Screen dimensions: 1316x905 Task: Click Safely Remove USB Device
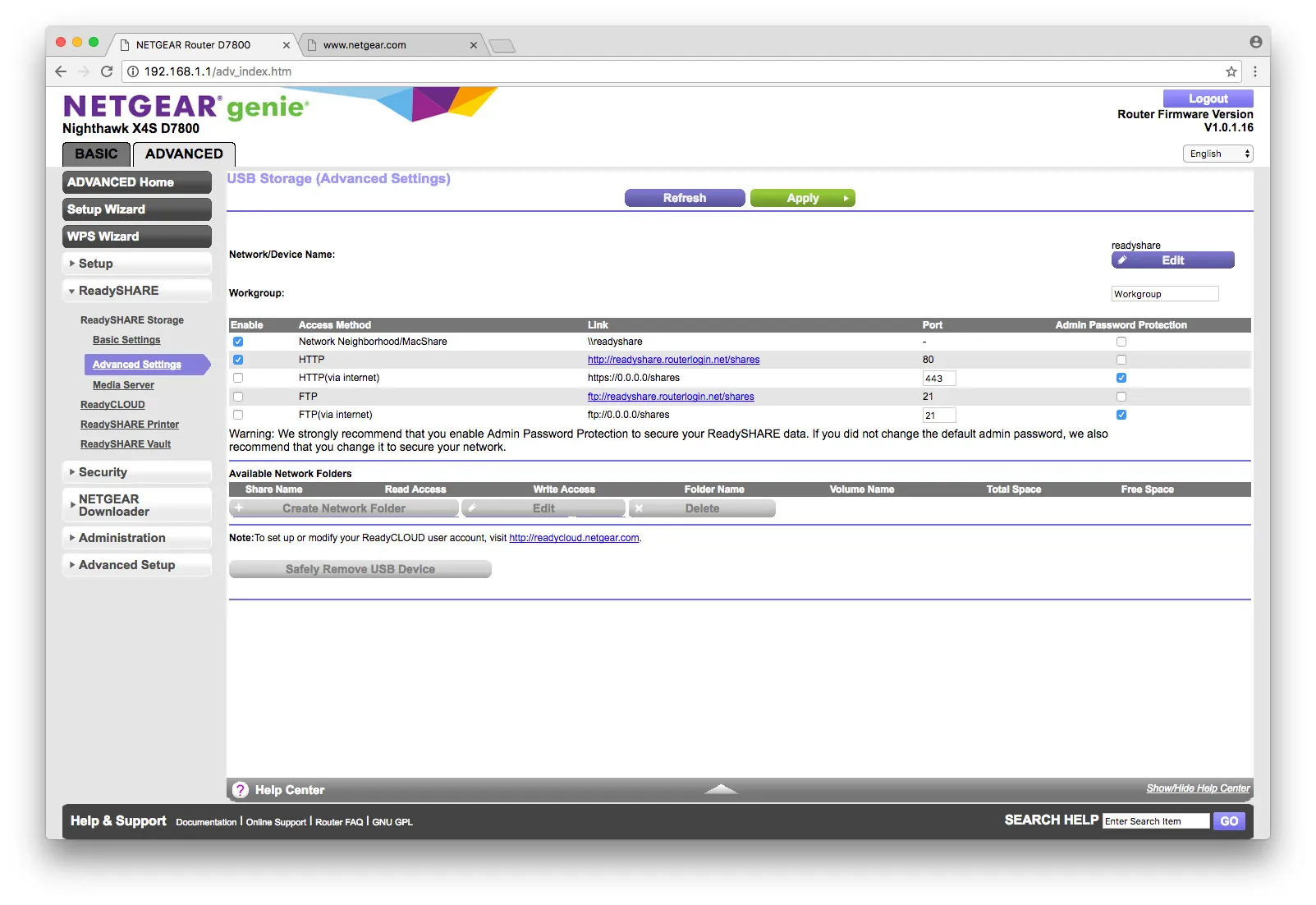pos(360,569)
